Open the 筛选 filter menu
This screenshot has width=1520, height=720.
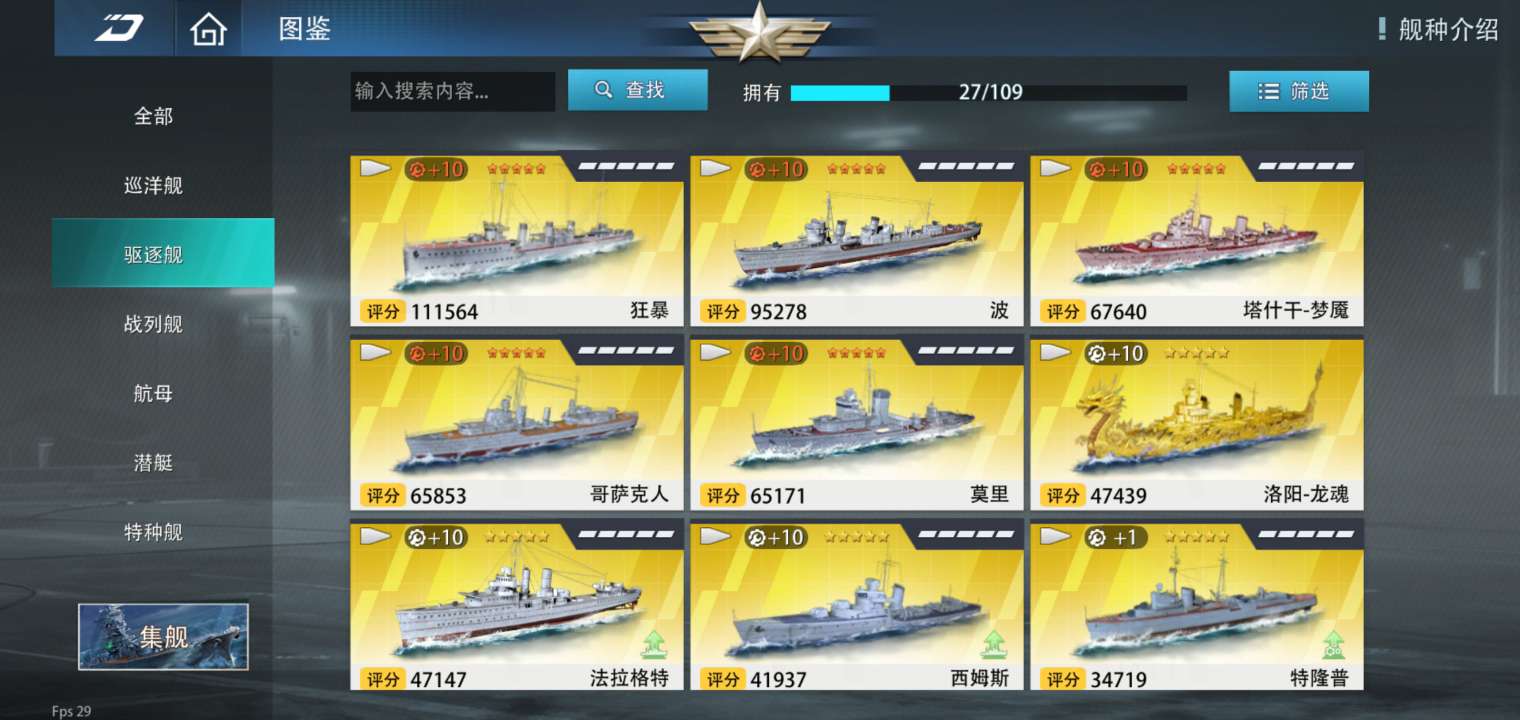coord(1299,91)
